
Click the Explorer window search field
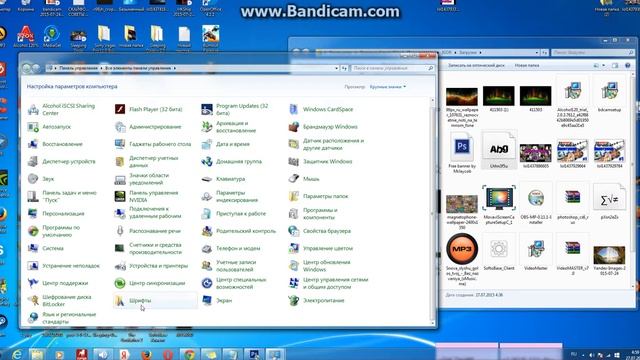pos(593,53)
